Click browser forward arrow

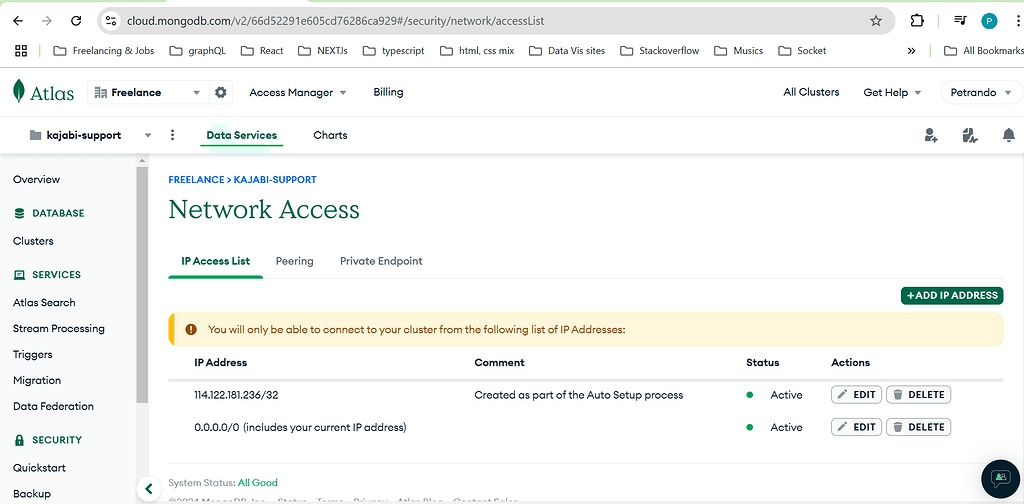(46, 21)
